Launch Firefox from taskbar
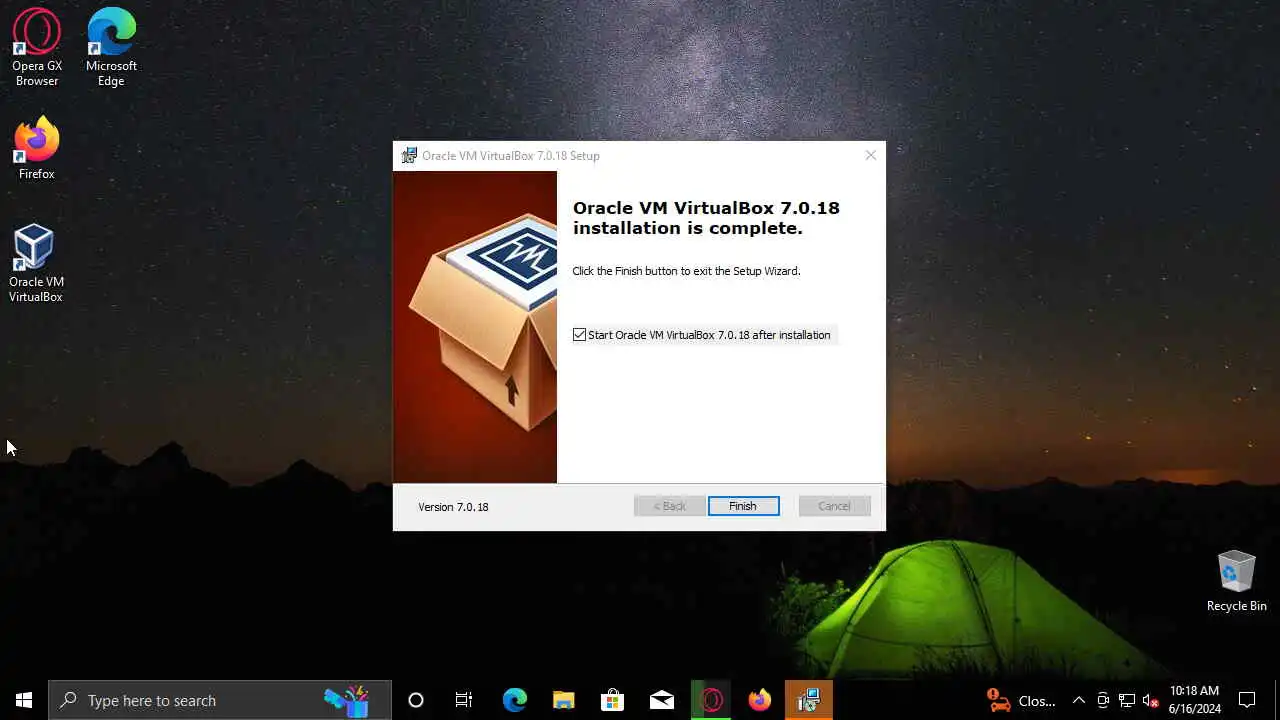The width and height of the screenshot is (1280, 720). [x=760, y=700]
